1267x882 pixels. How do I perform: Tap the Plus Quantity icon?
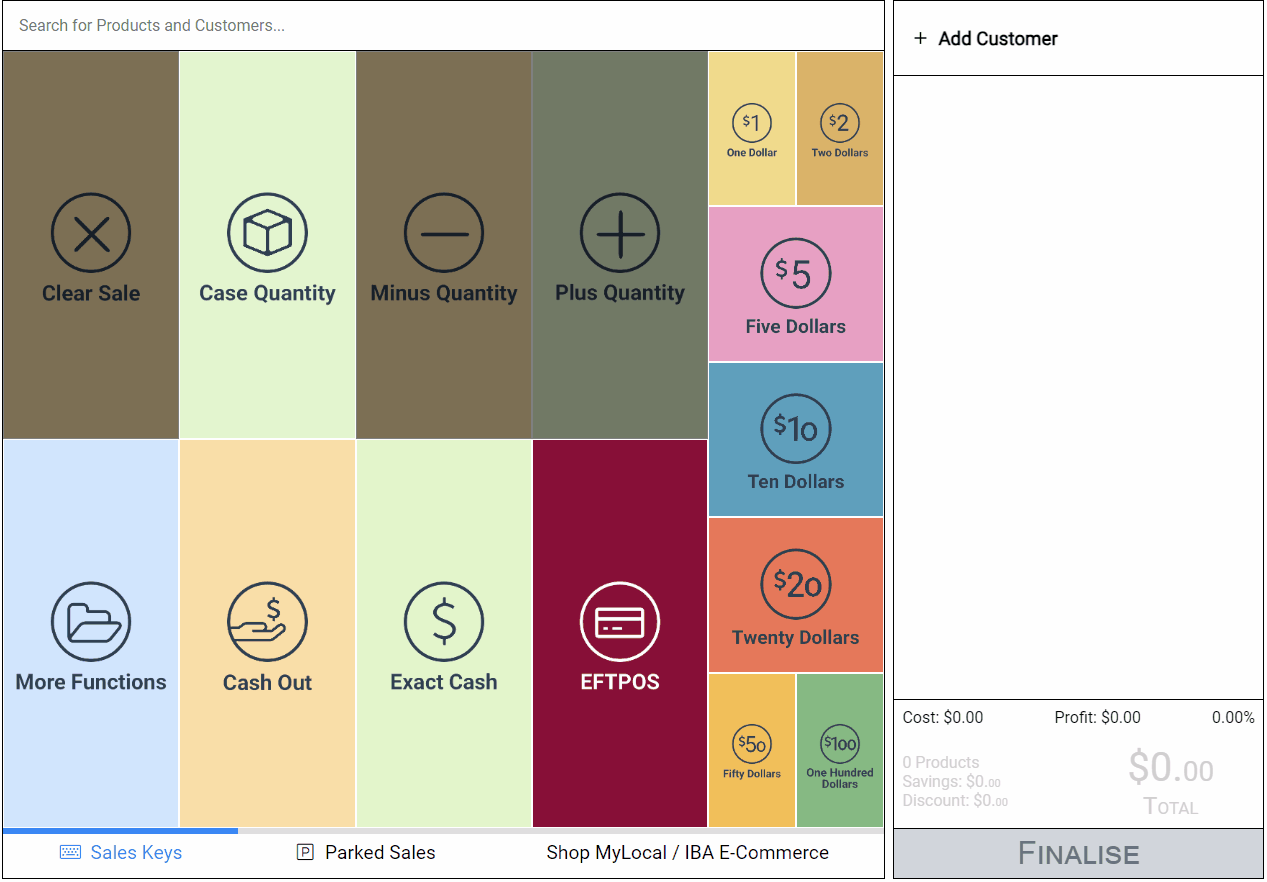coord(620,233)
